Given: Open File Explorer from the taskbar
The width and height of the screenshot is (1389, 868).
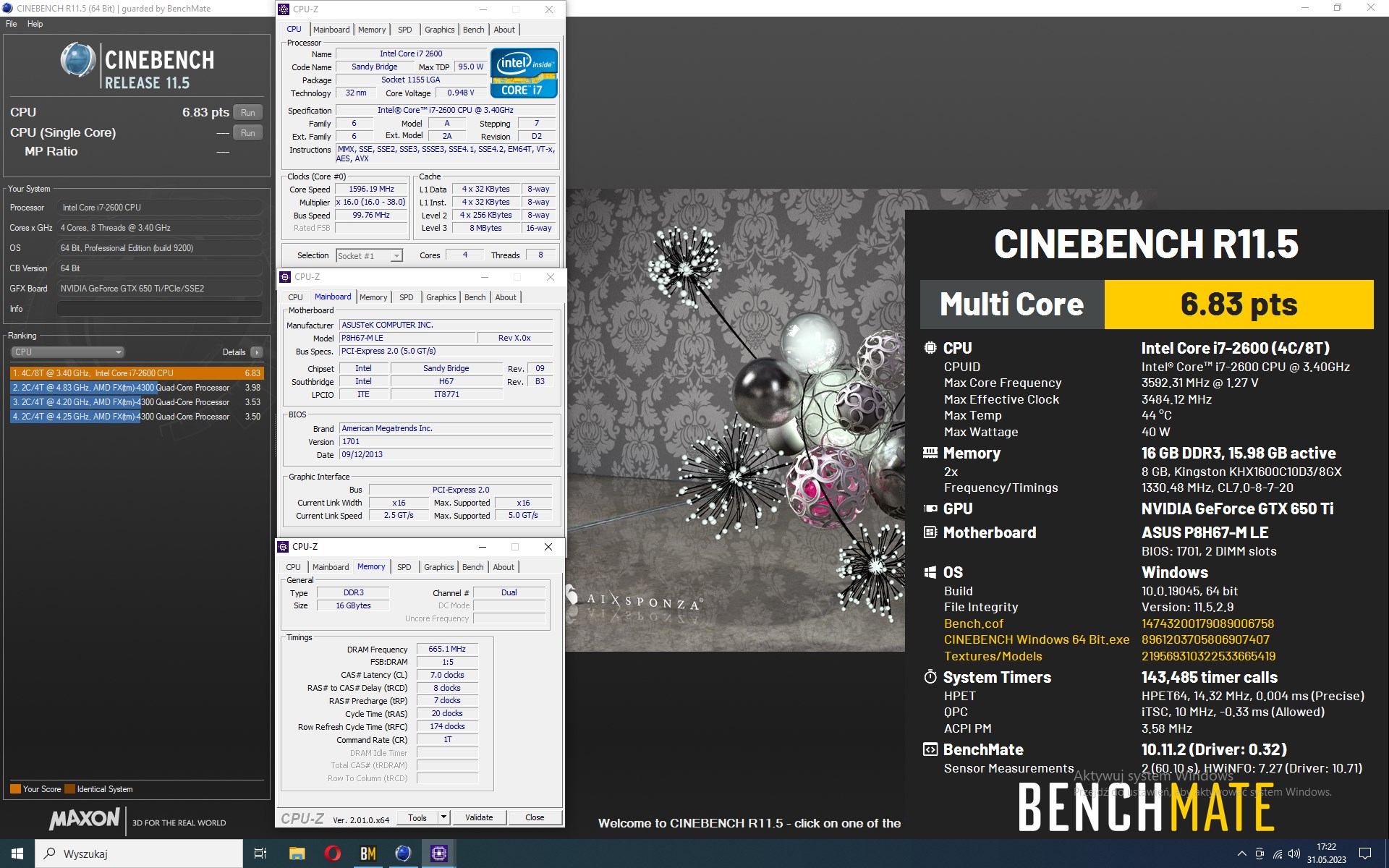Looking at the screenshot, I should coord(297,854).
